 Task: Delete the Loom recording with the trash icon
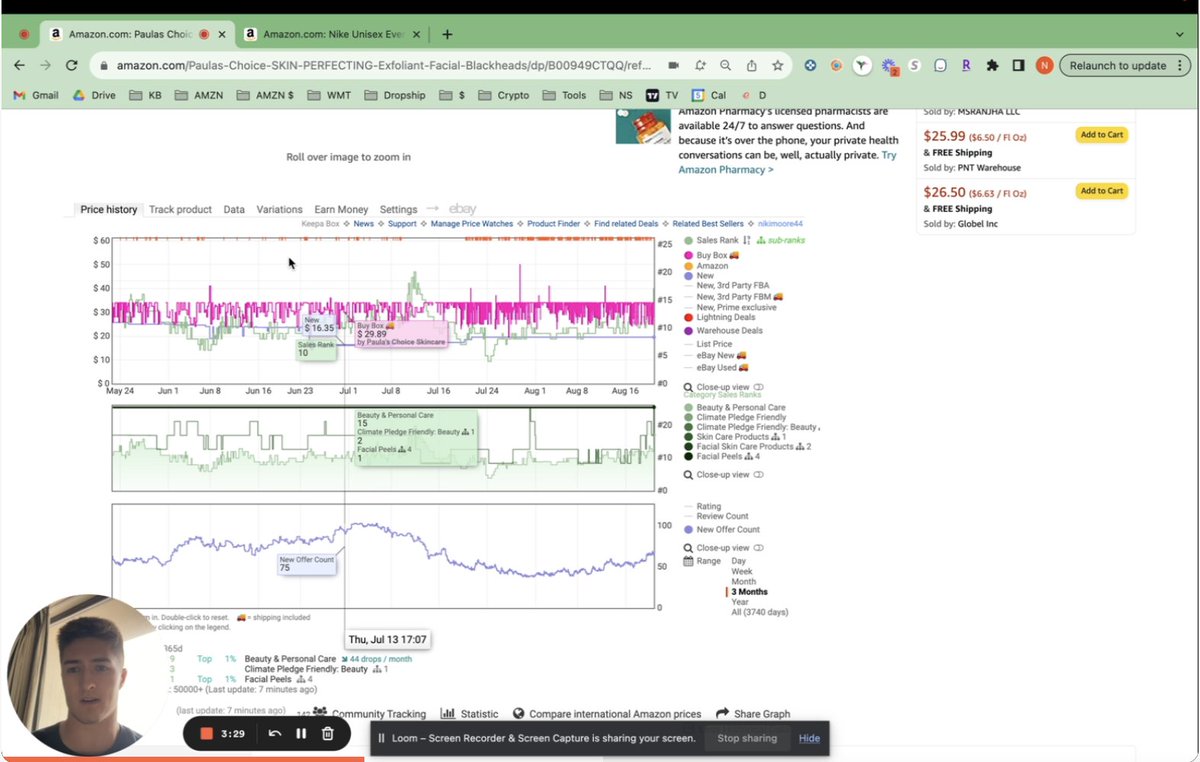(327, 734)
